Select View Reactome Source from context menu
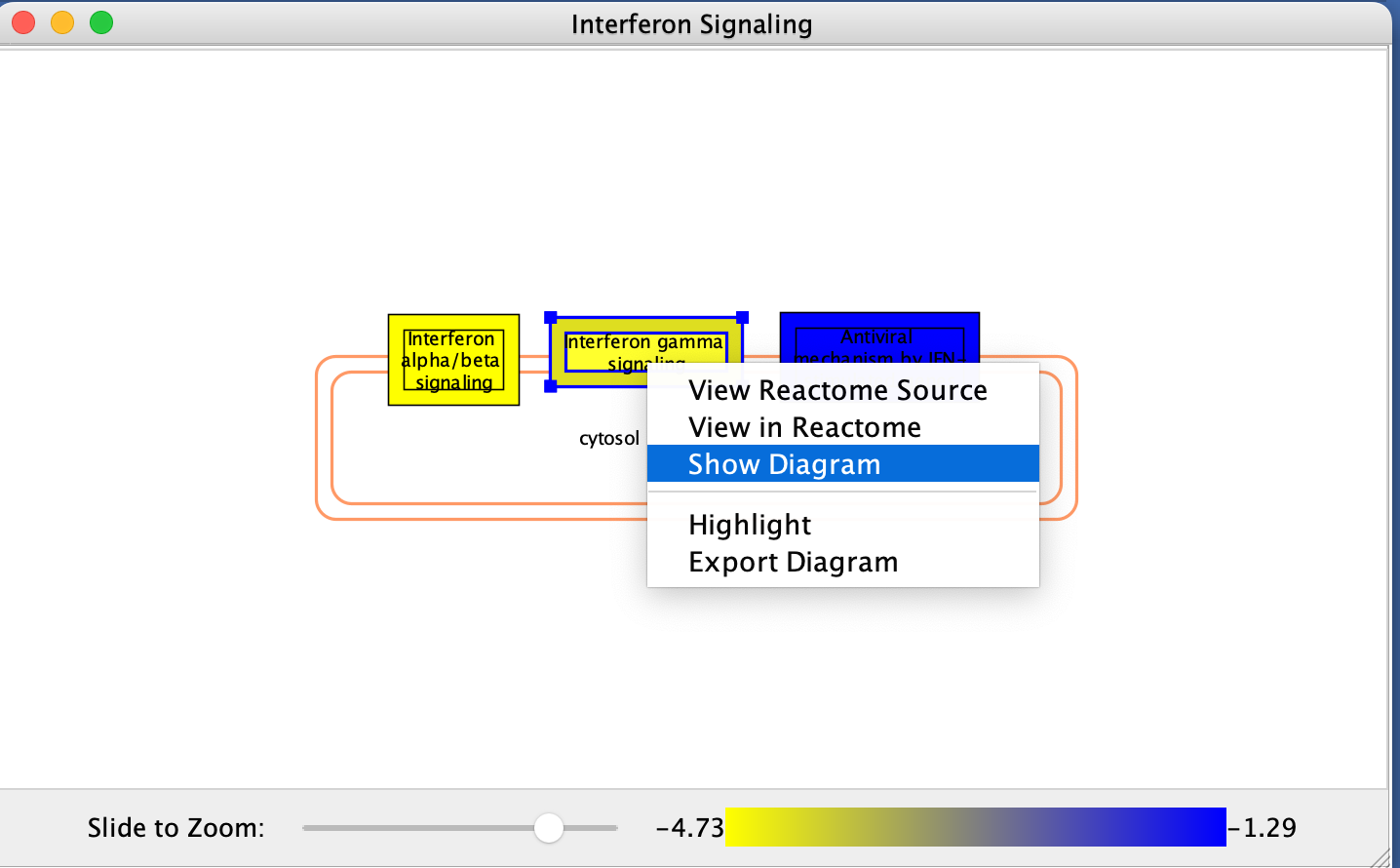The width and height of the screenshot is (1400, 868). coord(836,390)
